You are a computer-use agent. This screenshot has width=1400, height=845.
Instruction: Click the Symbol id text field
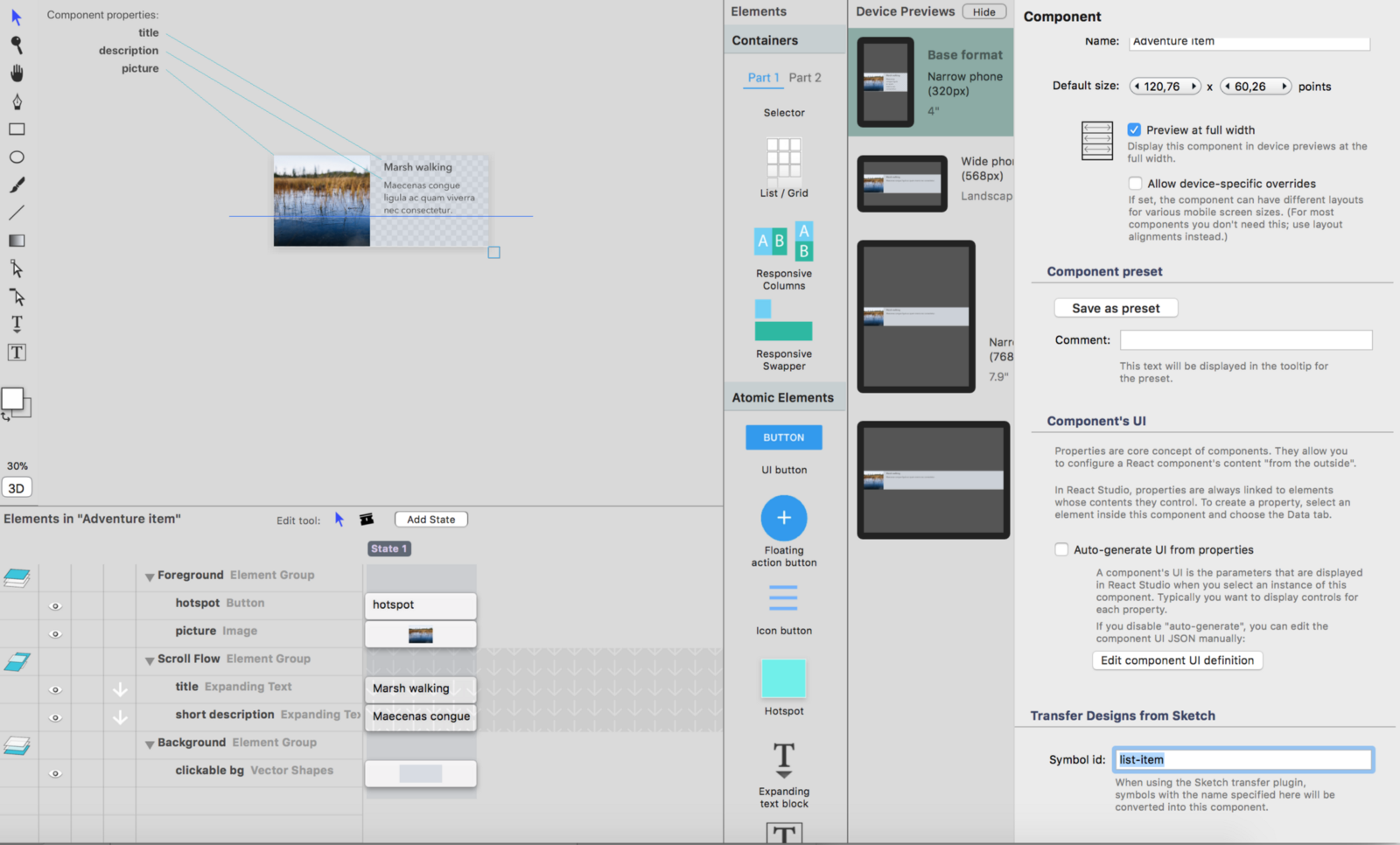1243,759
